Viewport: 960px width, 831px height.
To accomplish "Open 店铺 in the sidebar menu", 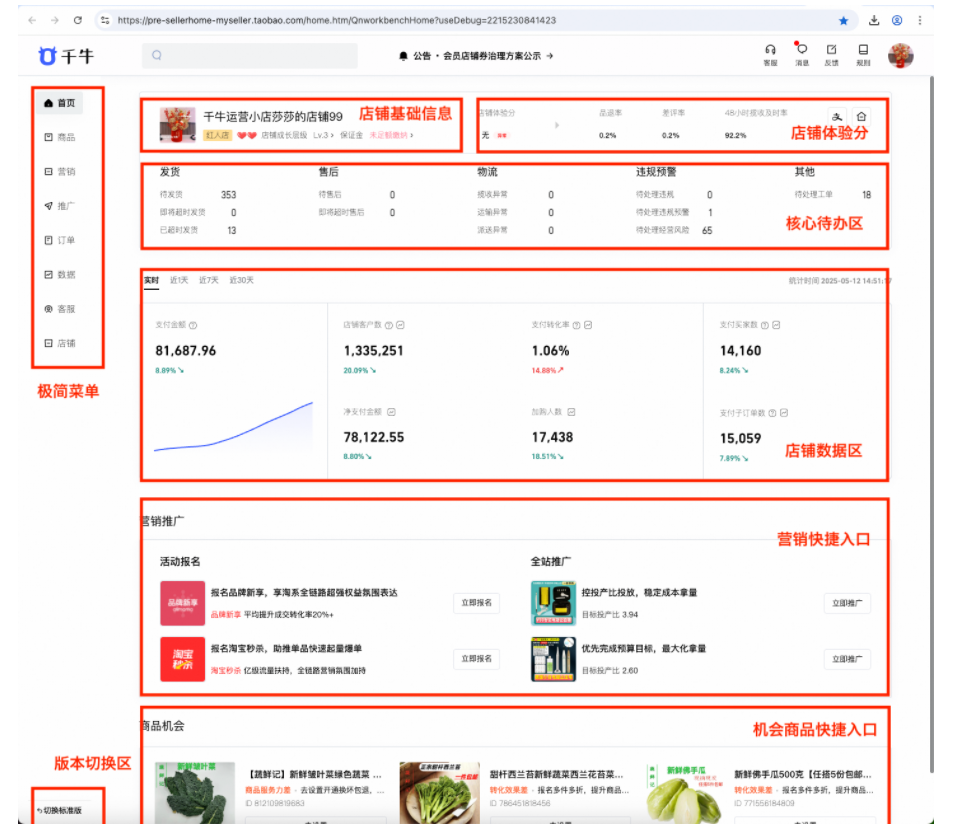I will click(x=59, y=343).
